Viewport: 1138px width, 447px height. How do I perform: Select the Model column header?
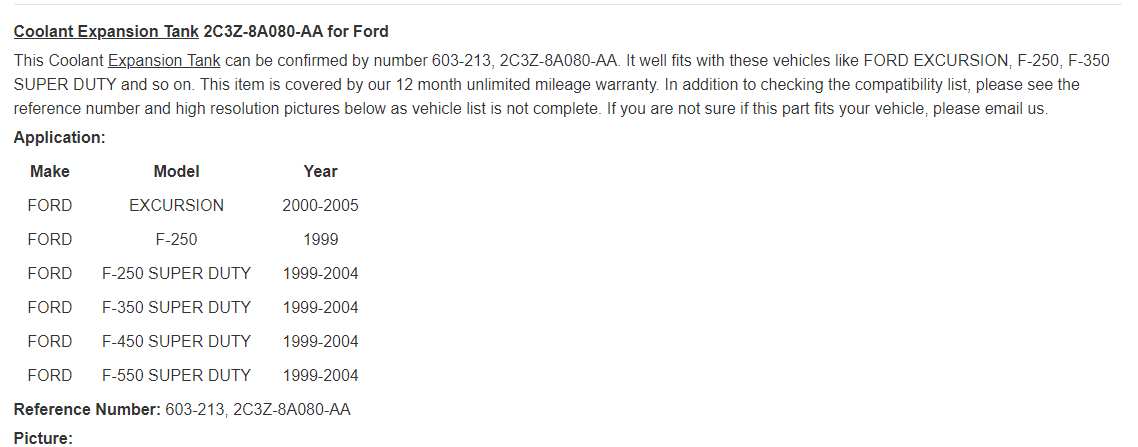(176, 172)
